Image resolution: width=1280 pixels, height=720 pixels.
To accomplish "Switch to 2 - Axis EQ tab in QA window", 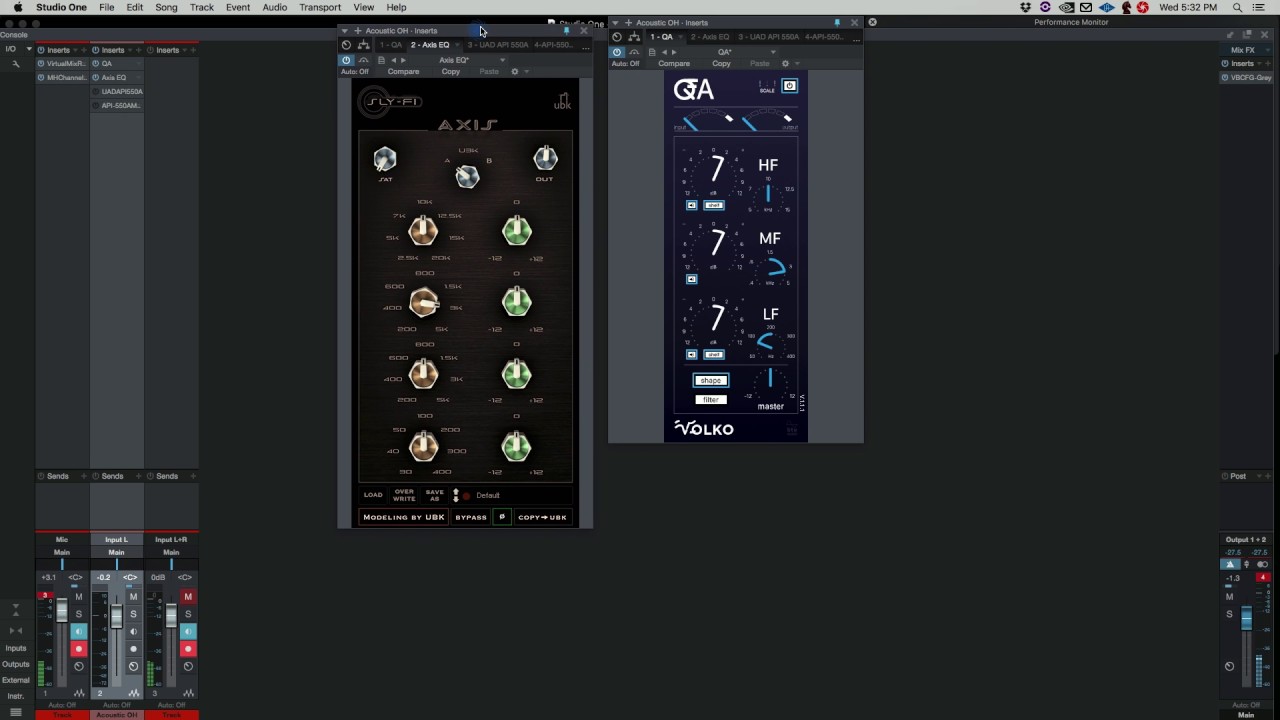I will [x=709, y=37].
